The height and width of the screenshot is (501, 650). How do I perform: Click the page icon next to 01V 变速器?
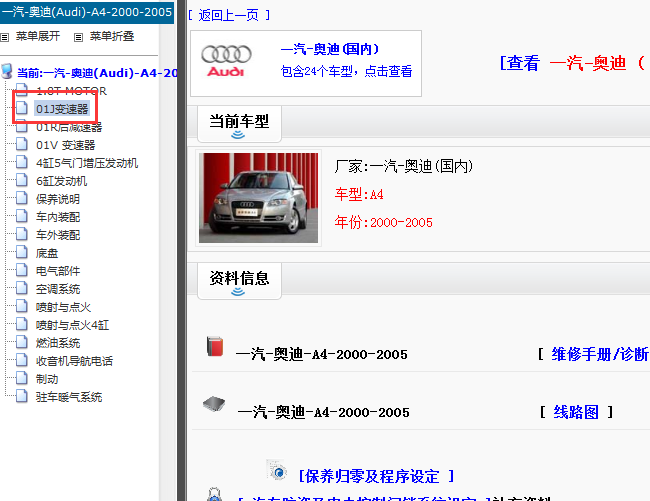click(x=22, y=144)
